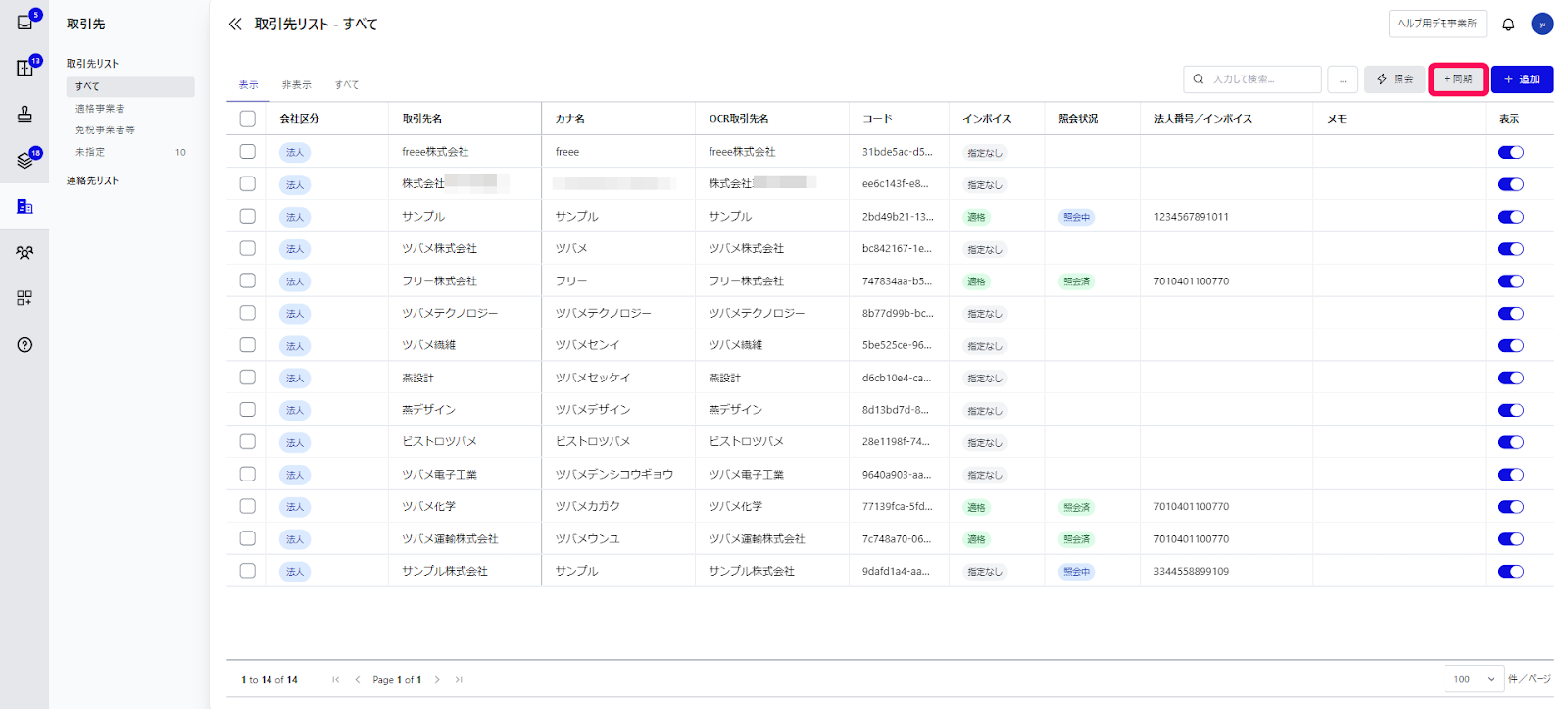Open the layers stack sidebar icon
This screenshot has height=709, width=1568.
[x=24, y=160]
